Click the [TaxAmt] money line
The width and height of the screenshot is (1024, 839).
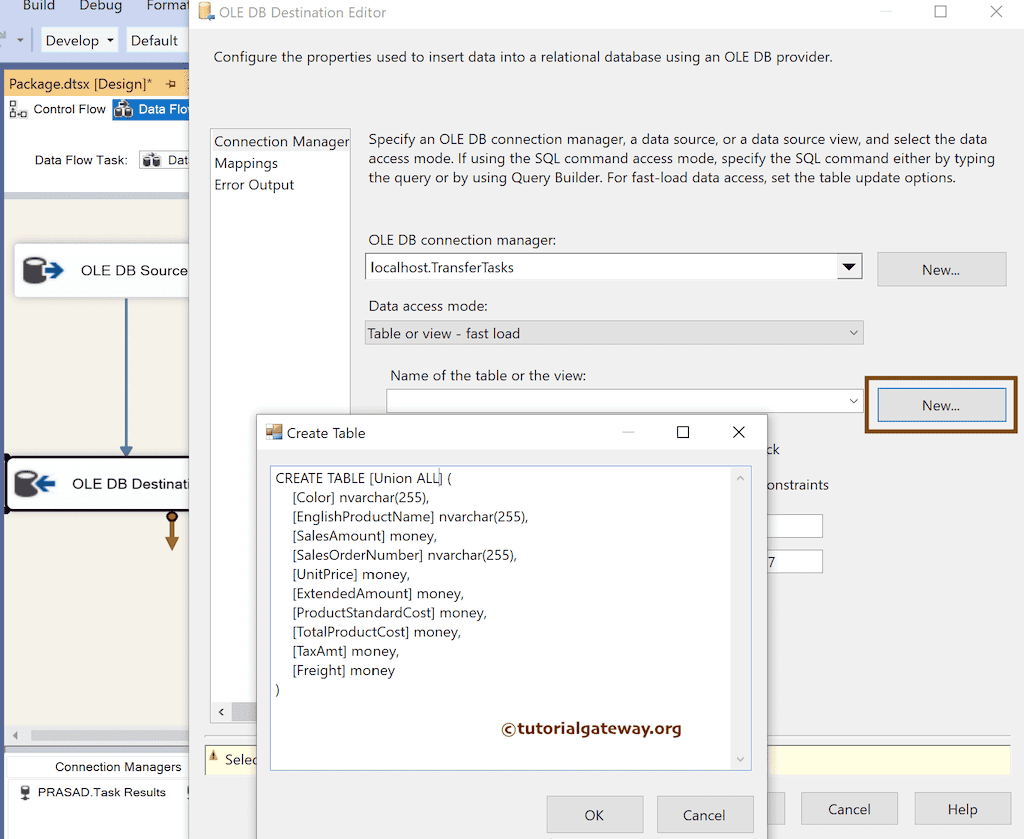pos(345,651)
